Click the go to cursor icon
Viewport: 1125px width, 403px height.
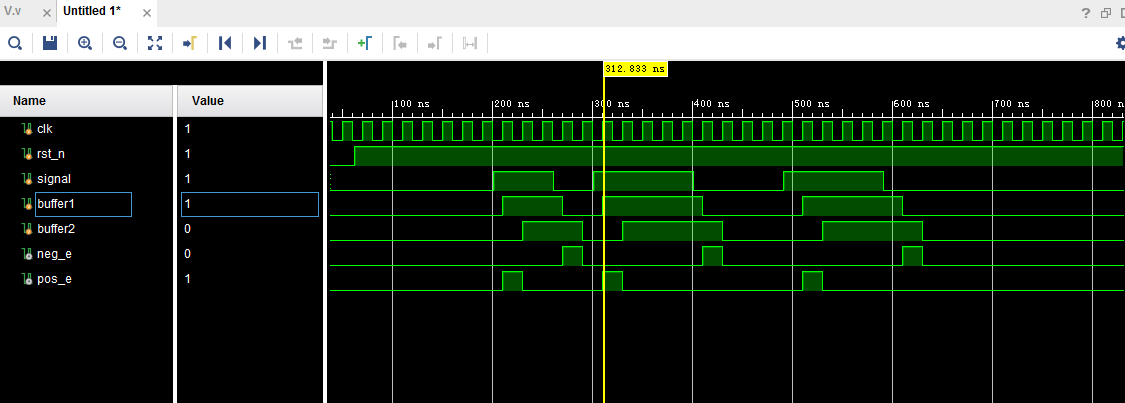click(x=189, y=43)
